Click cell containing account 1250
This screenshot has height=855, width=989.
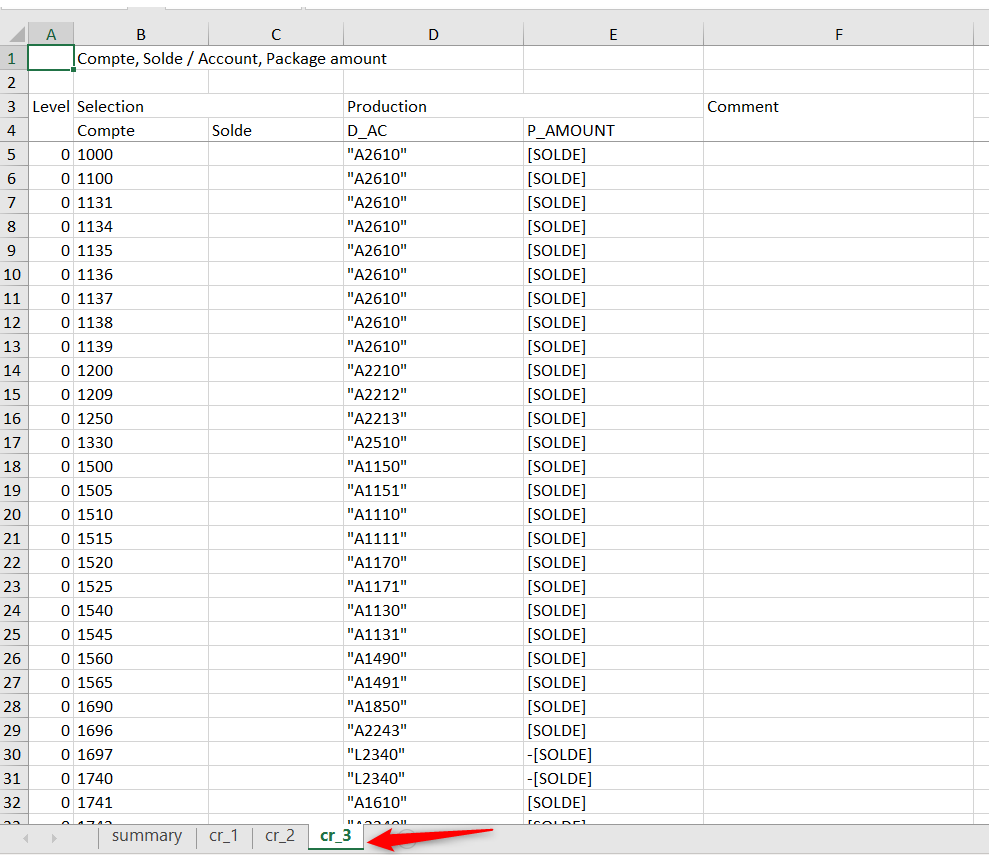pyautogui.click(x=141, y=418)
